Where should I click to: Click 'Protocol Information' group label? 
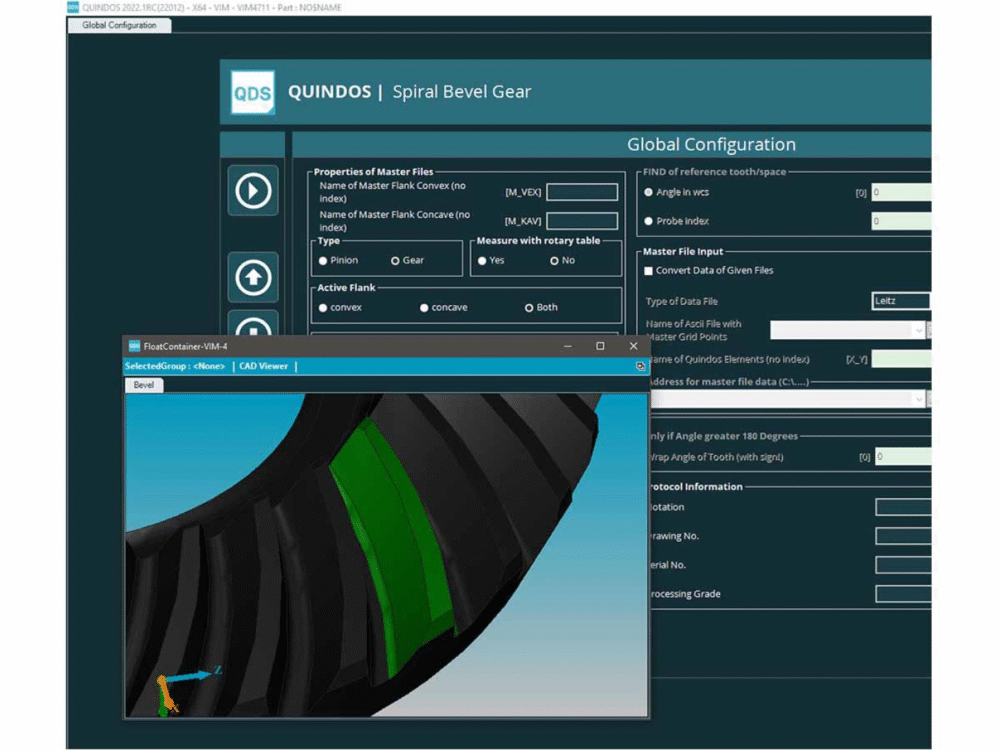pos(695,487)
